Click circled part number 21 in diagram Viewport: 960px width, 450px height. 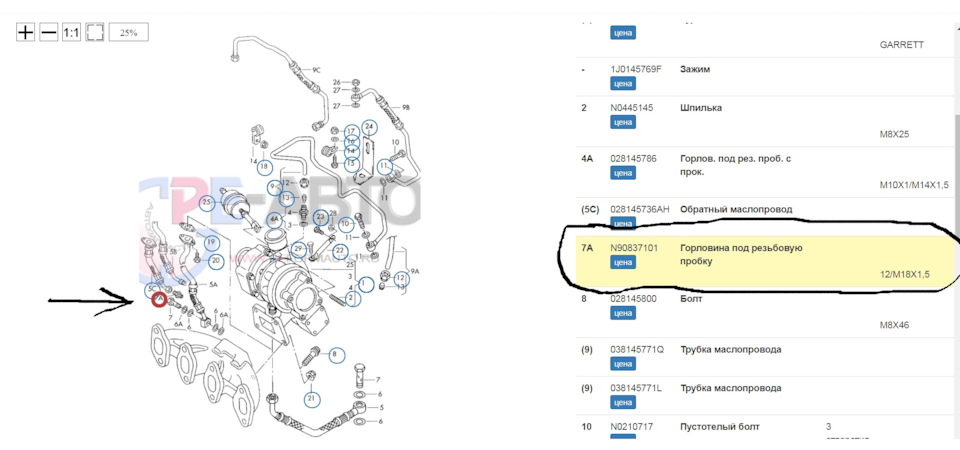click(312, 399)
